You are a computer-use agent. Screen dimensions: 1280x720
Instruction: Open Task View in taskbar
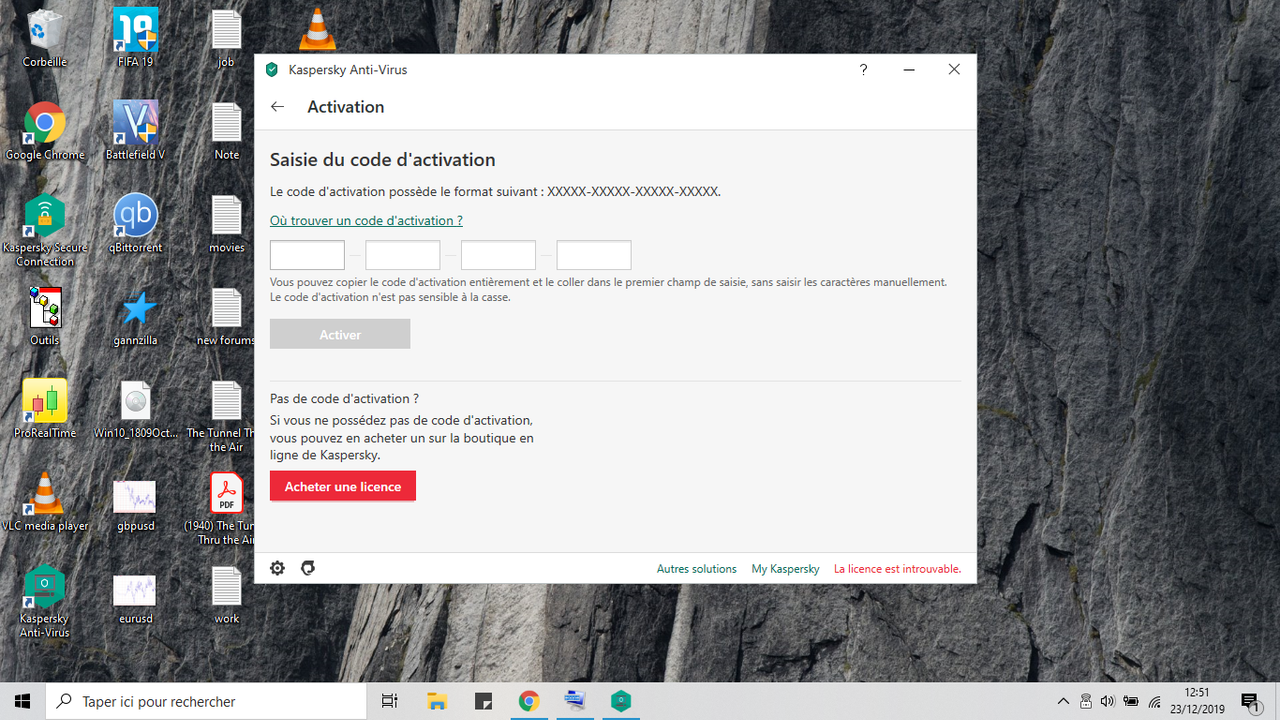(x=390, y=701)
